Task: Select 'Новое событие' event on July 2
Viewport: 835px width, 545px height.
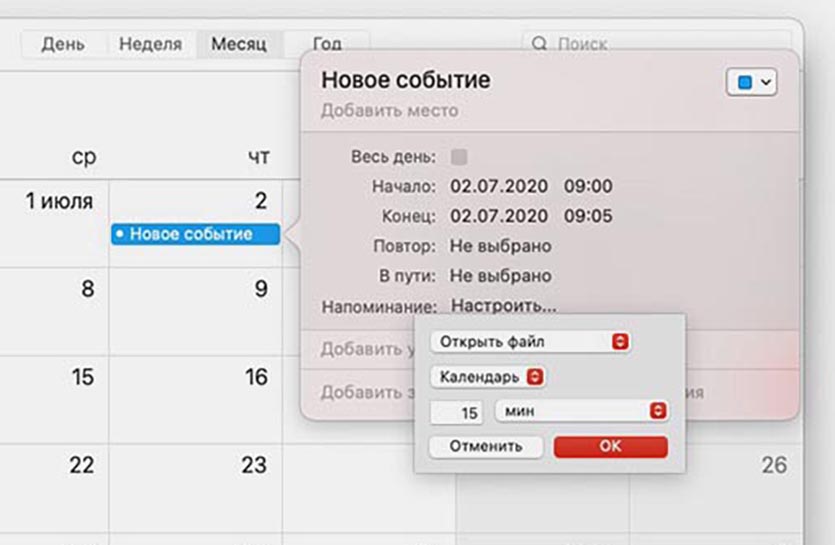Action: [x=195, y=234]
